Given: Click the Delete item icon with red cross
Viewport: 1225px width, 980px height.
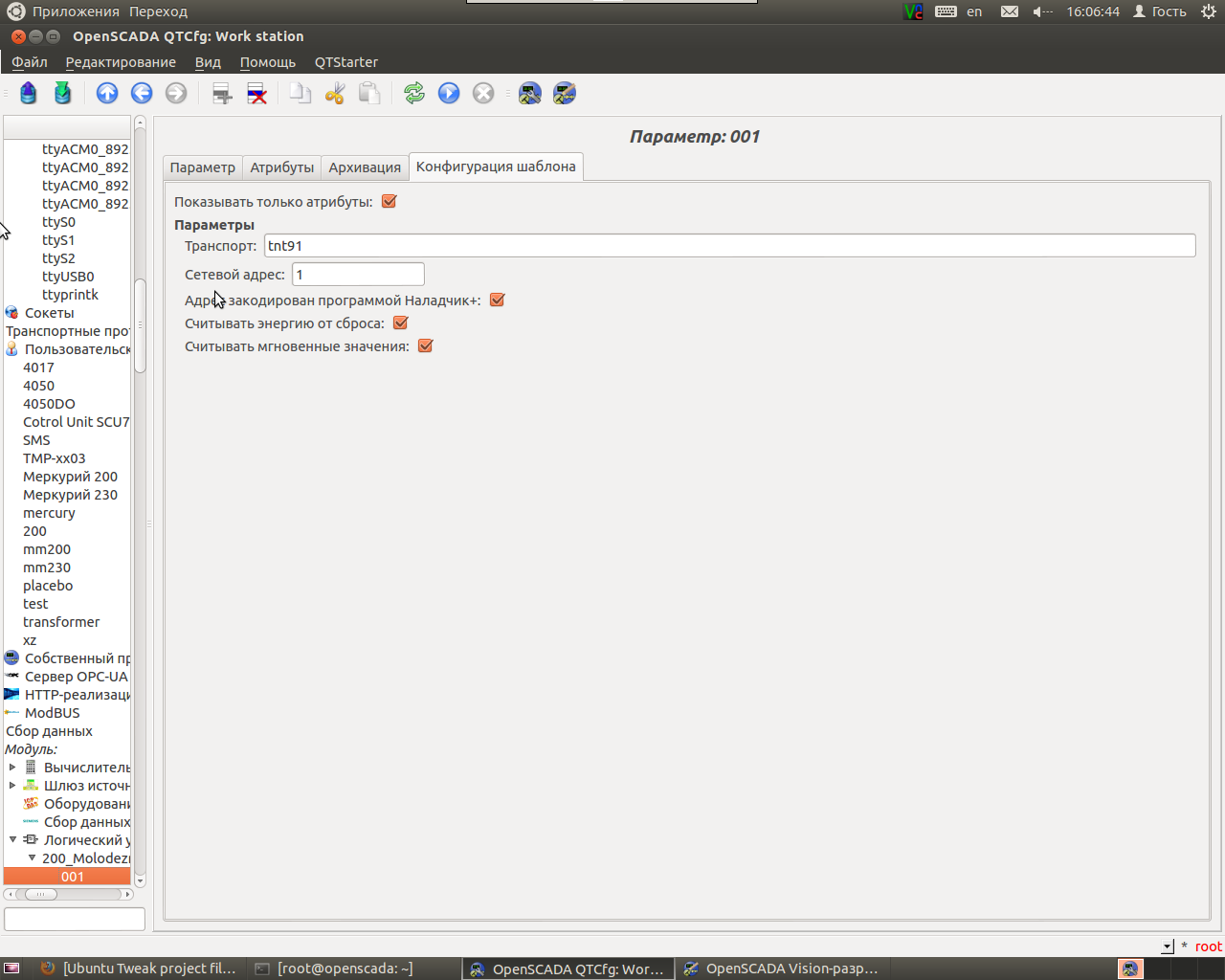Looking at the screenshot, I should pyautogui.click(x=256, y=93).
